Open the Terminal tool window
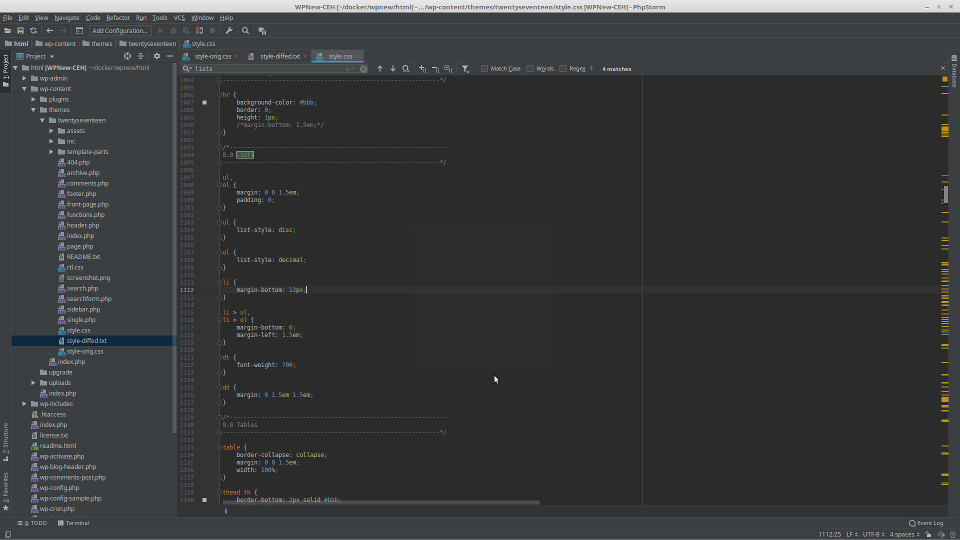960x540 pixels. pyautogui.click(x=73, y=523)
